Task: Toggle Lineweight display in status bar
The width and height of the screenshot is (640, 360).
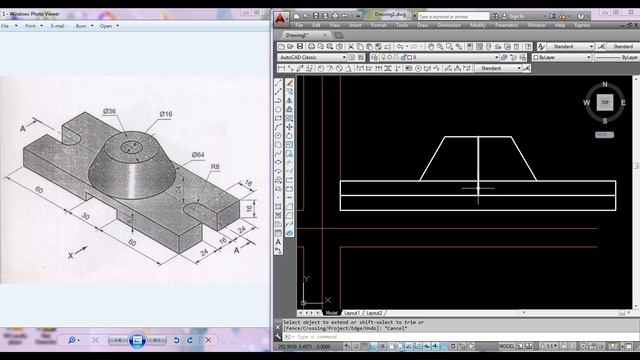Action: click(435, 346)
